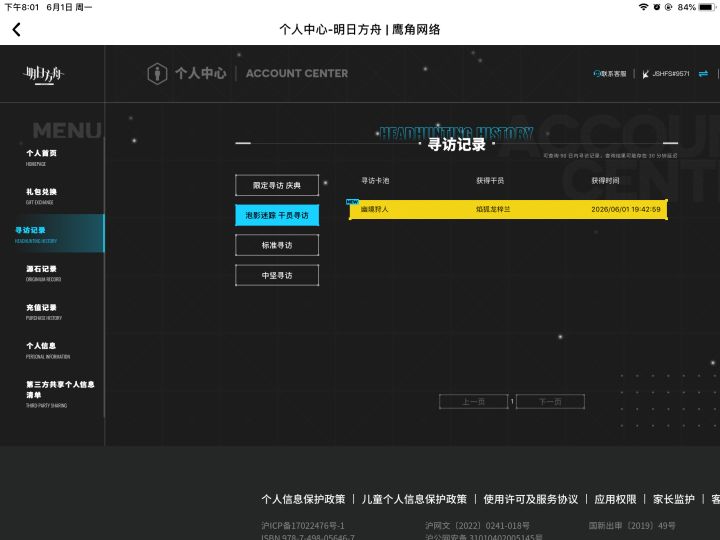This screenshot has width=720, height=540.
Task: Open the 应用权限 footer link
Action: [615, 499]
